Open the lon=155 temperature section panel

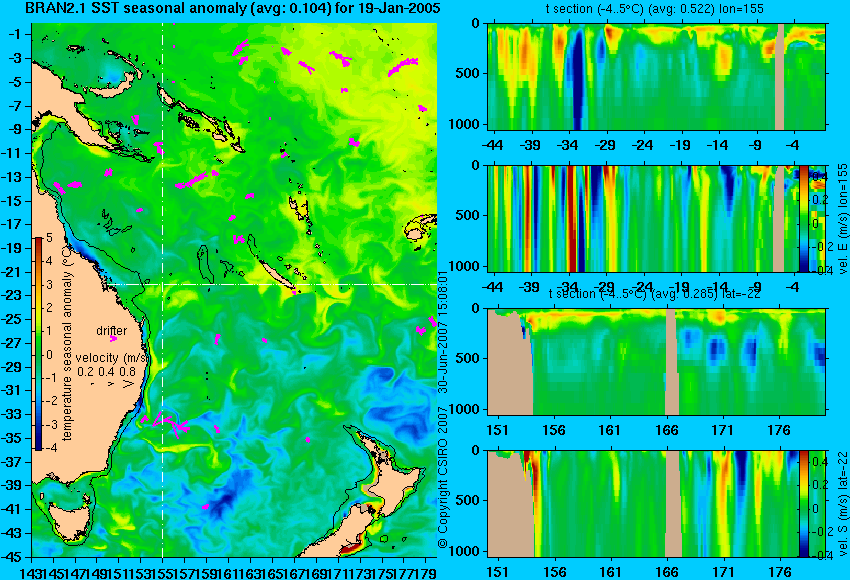pyautogui.click(x=656, y=76)
